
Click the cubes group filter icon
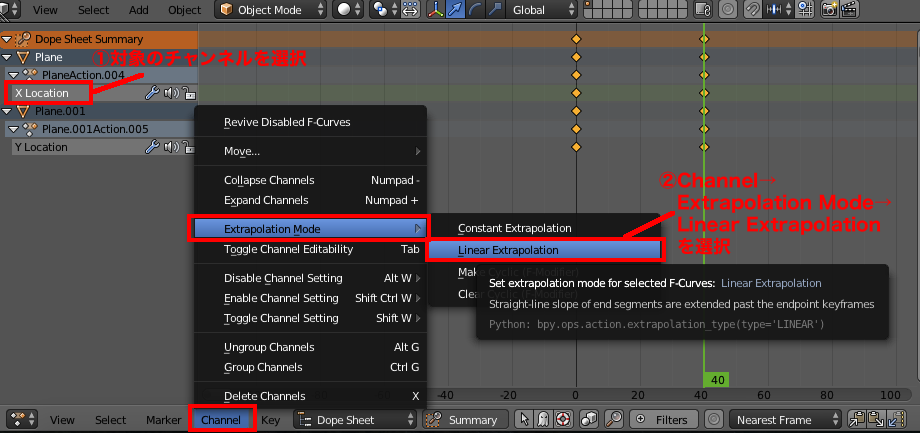[x=588, y=420]
